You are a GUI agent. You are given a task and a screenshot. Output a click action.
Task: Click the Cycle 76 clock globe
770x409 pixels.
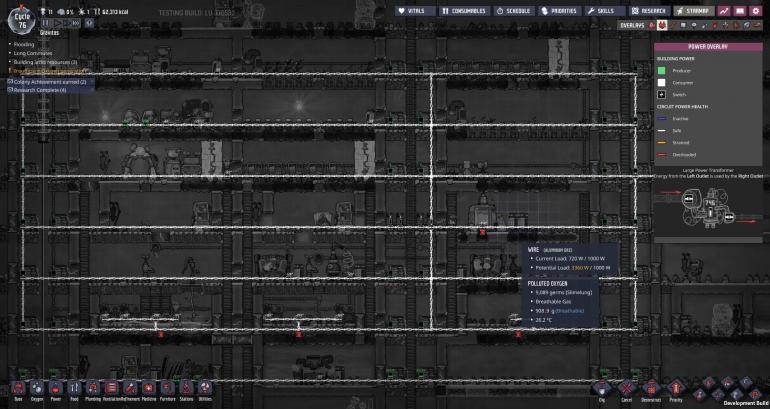(22, 21)
